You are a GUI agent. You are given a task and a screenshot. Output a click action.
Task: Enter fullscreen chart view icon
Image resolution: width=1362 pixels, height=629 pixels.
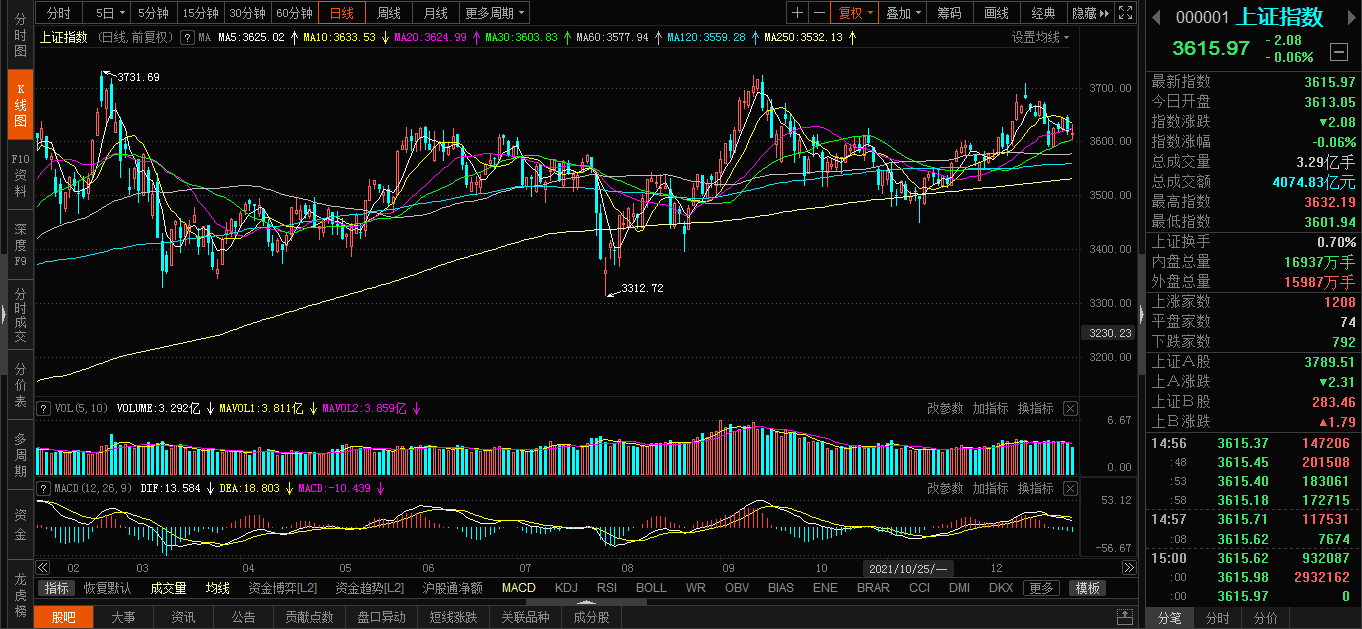click(x=1126, y=13)
